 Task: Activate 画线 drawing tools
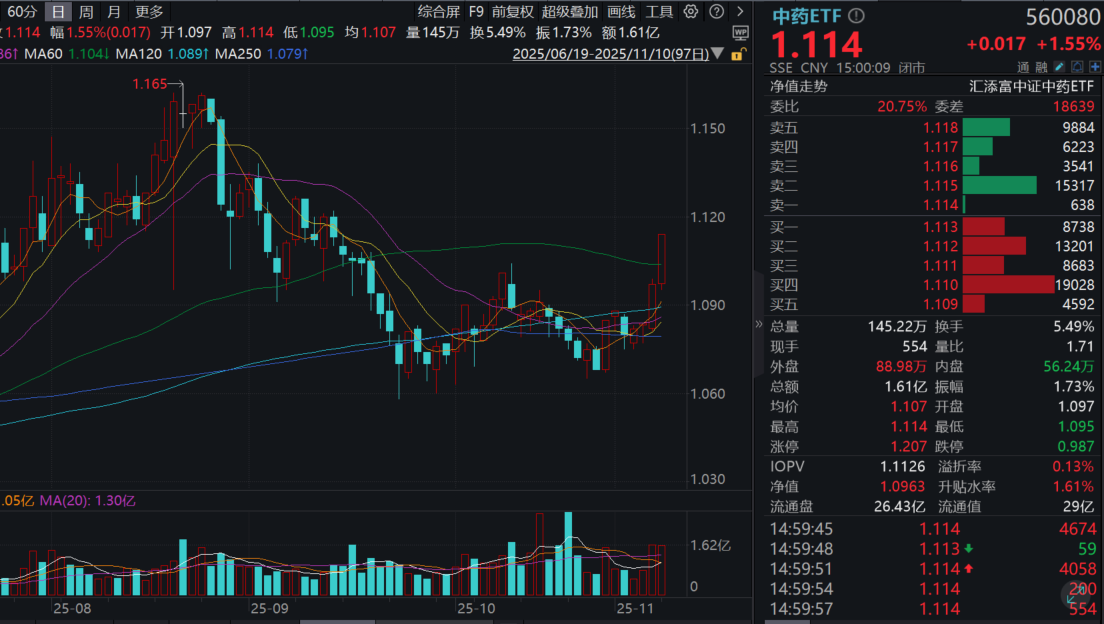click(x=621, y=11)
